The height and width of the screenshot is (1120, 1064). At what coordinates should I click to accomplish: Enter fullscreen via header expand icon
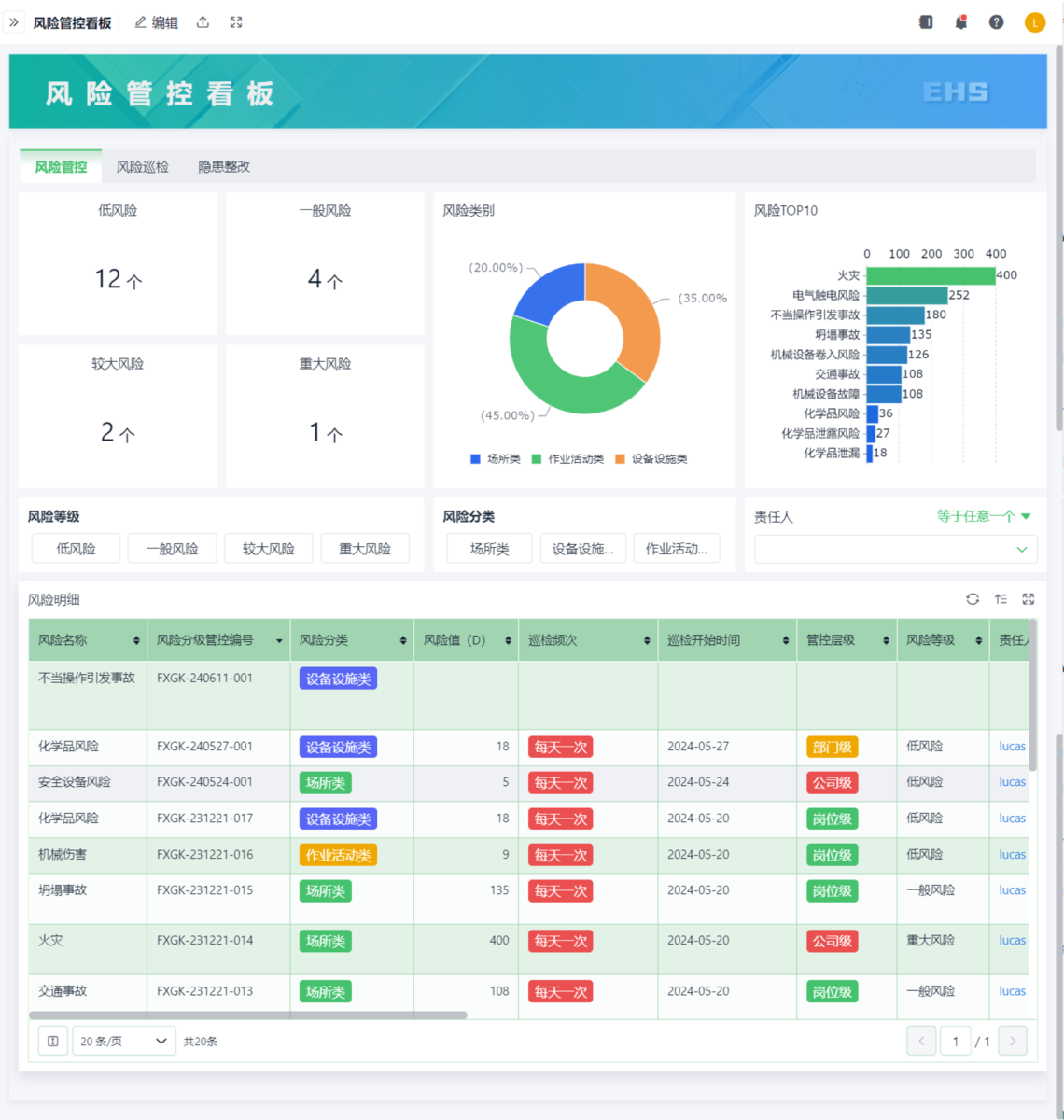click(x=236, y=22)
